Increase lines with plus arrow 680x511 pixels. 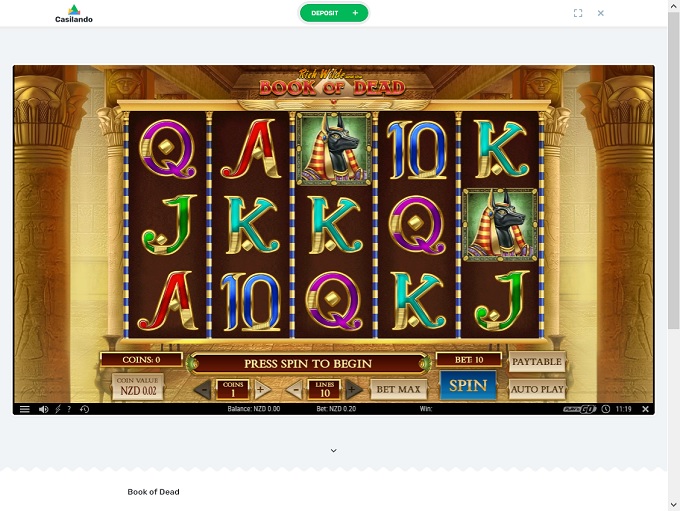(353, 390)
